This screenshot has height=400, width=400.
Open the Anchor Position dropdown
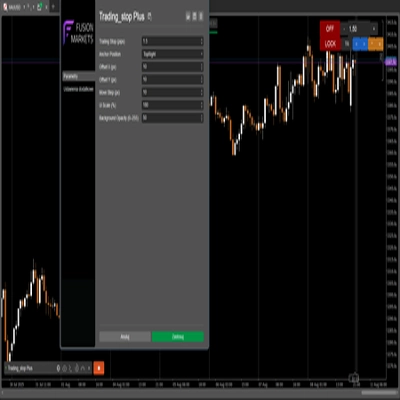[172, 54]
